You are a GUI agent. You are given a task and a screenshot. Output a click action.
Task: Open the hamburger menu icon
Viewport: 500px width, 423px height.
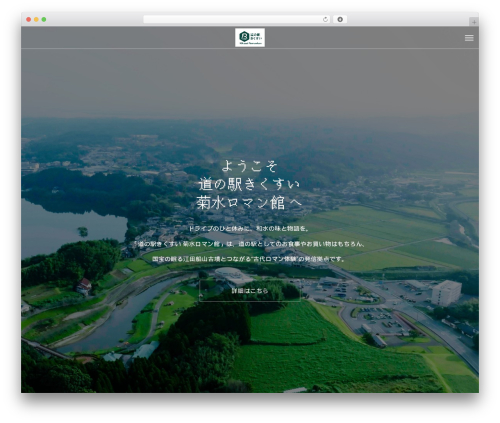(x=469, y=38)
